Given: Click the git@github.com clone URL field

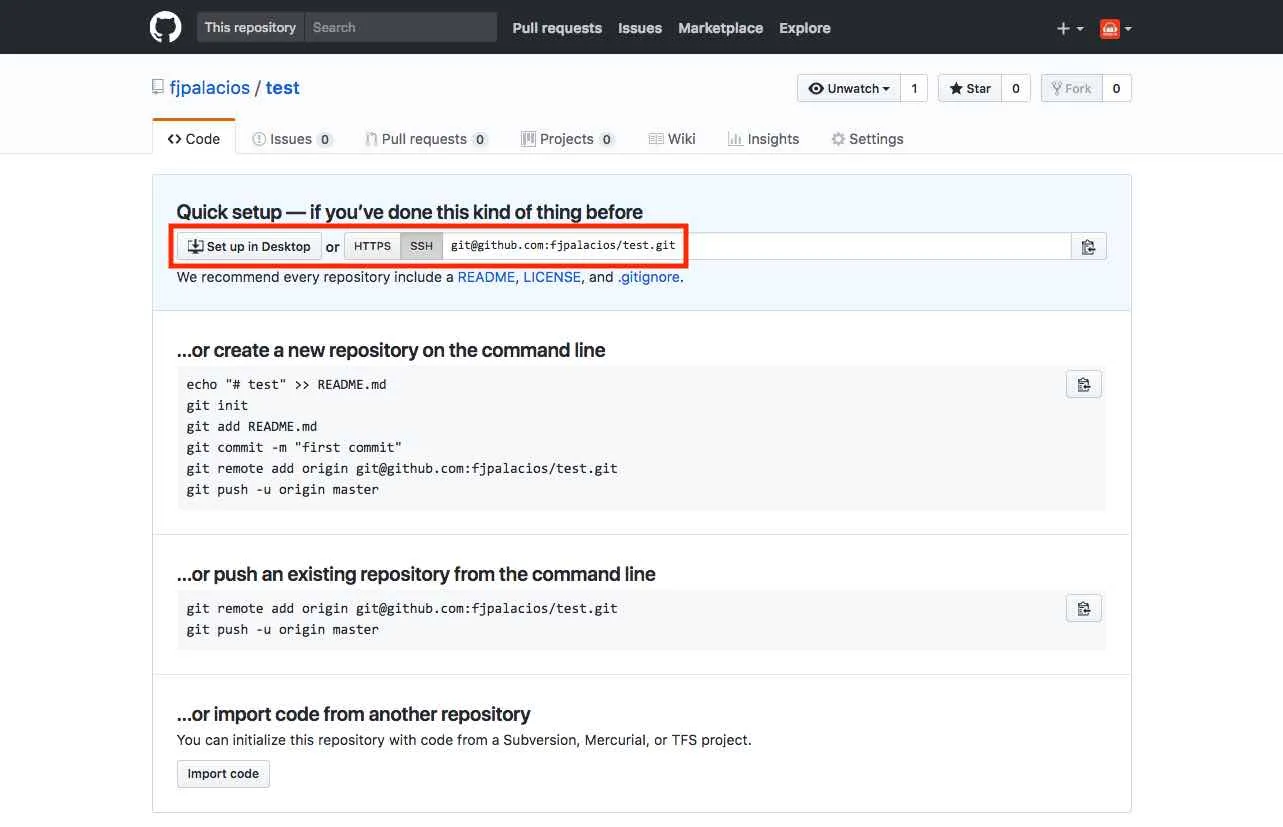Looking at the screenshot, I should point(756,246).
